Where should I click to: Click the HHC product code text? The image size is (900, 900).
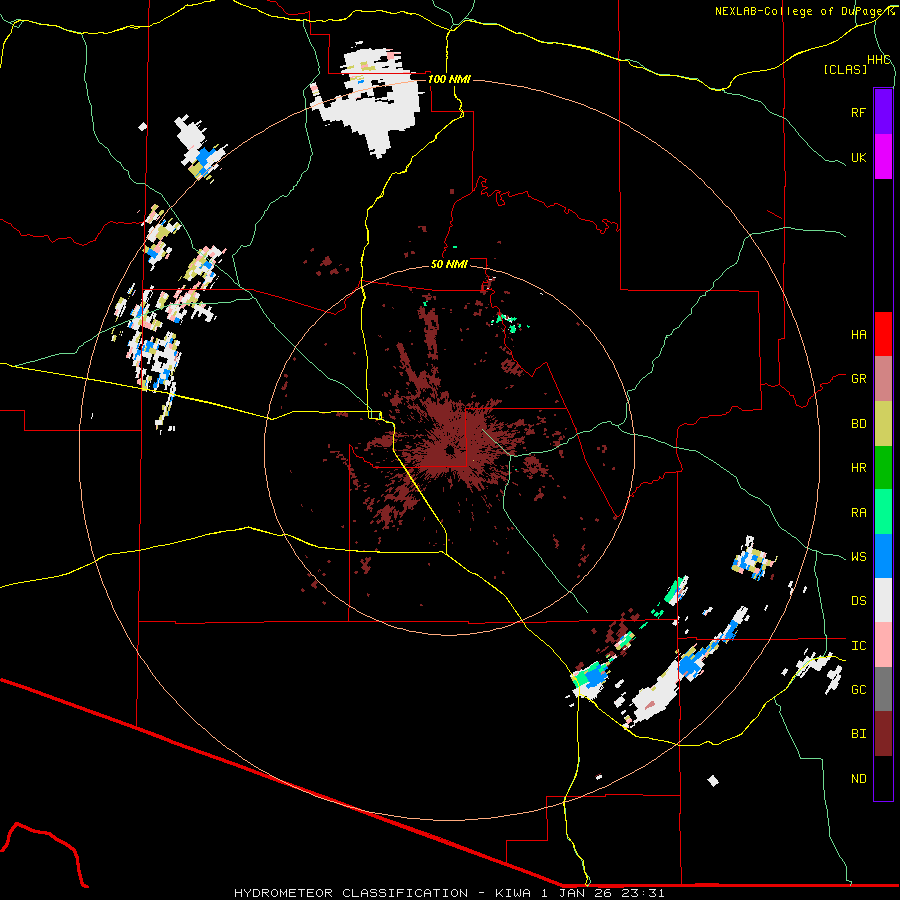coord(878,60)
